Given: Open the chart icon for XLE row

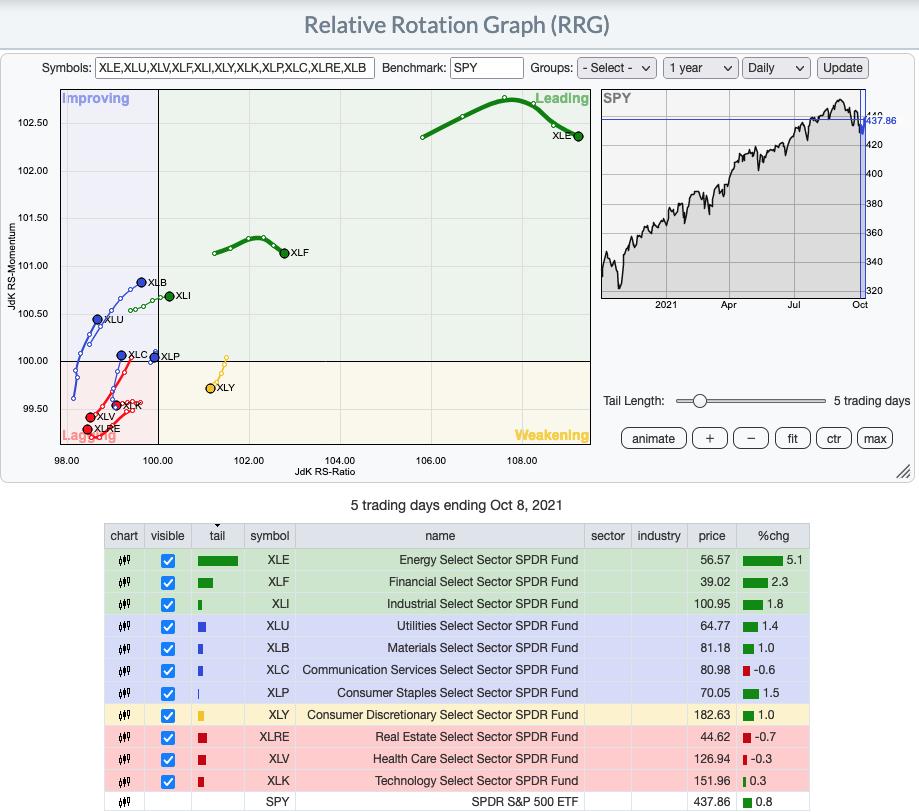Looking at the screenshot, I should tap(124, 560).
